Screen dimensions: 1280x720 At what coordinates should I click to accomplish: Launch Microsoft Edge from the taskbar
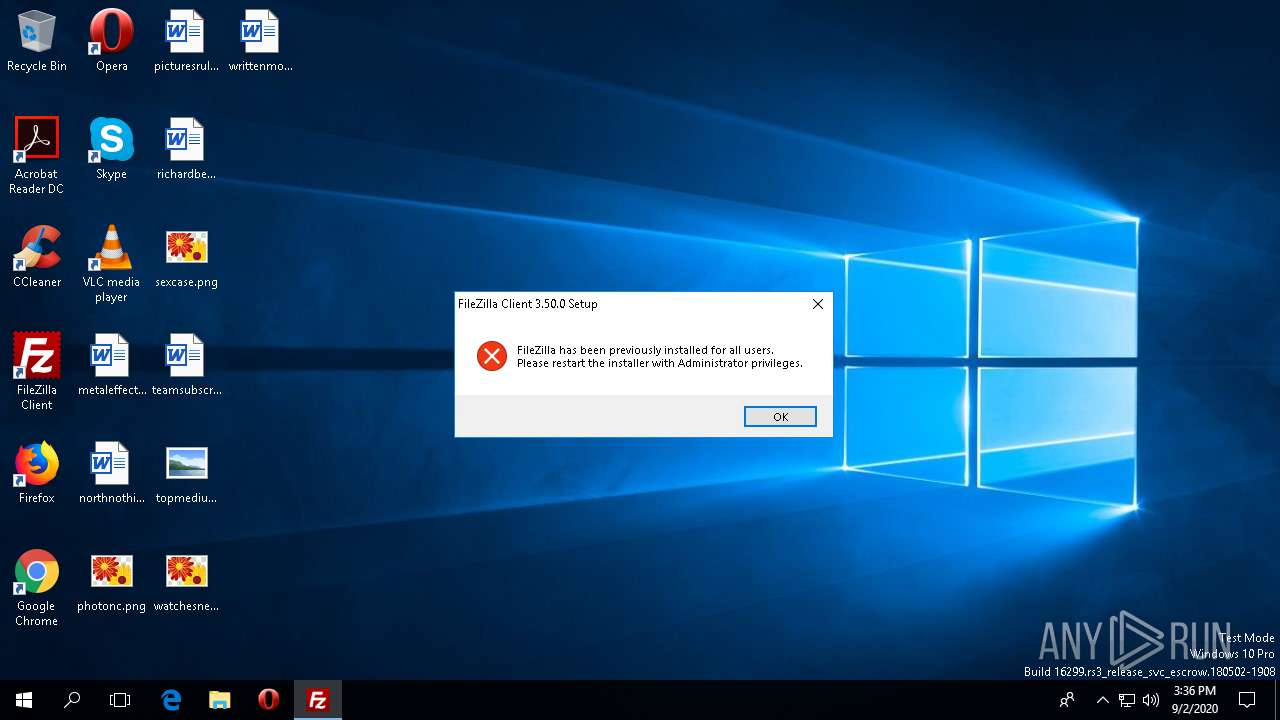pos(171,700)
